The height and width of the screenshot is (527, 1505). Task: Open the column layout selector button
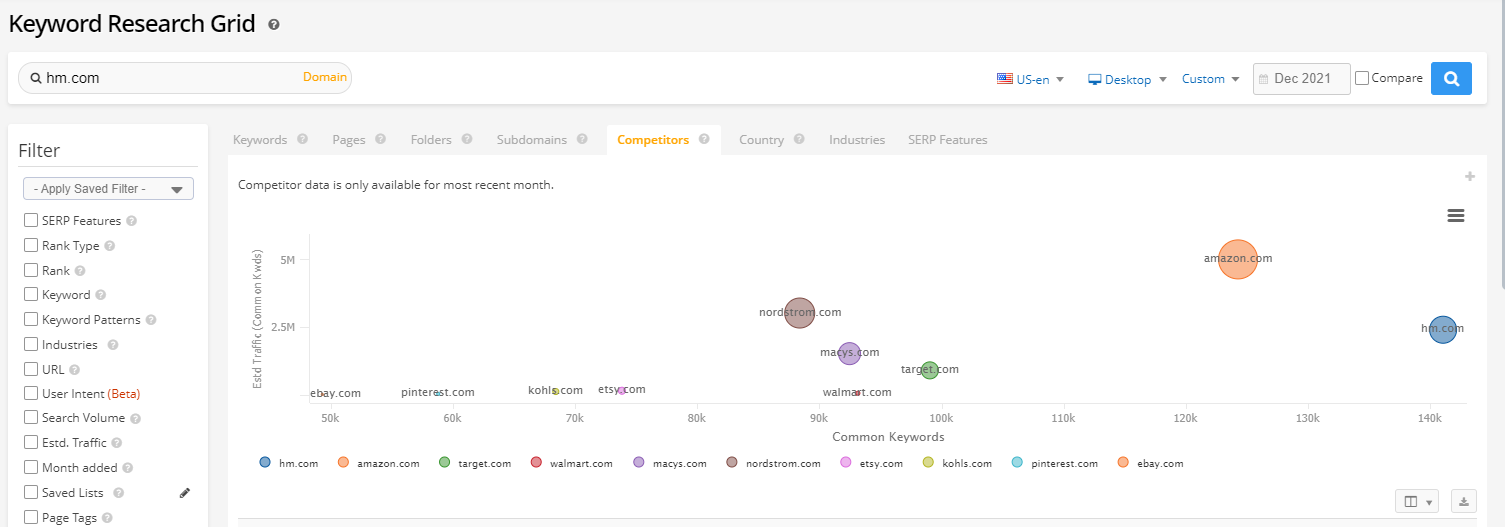[1416, 501]
